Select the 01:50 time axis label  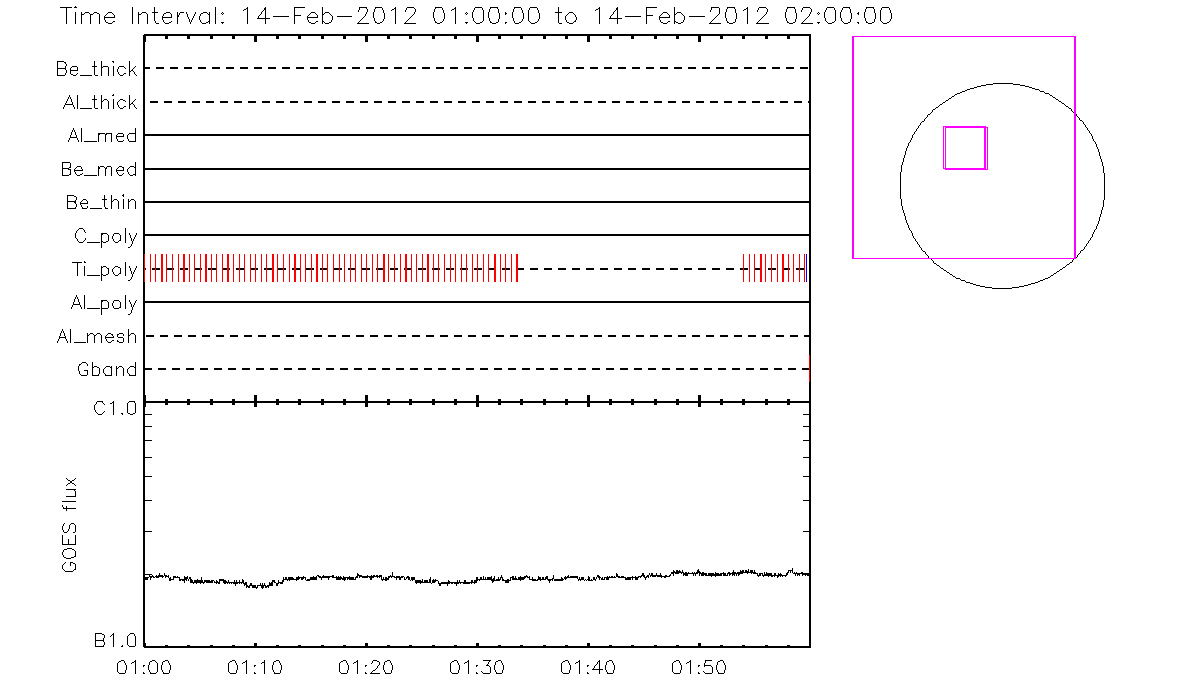click(699, 666)
